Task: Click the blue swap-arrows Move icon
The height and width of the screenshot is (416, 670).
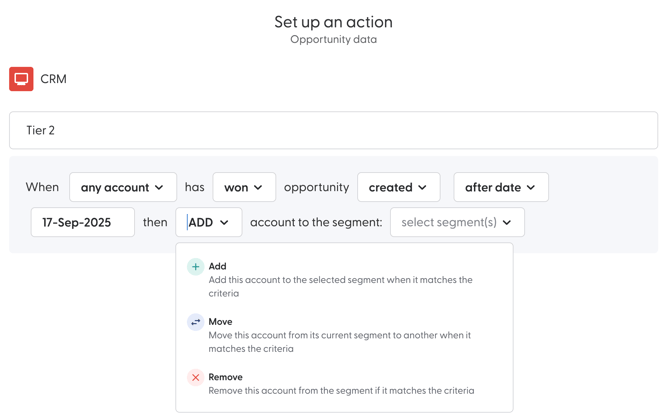Action: click(x=195, y=322)
